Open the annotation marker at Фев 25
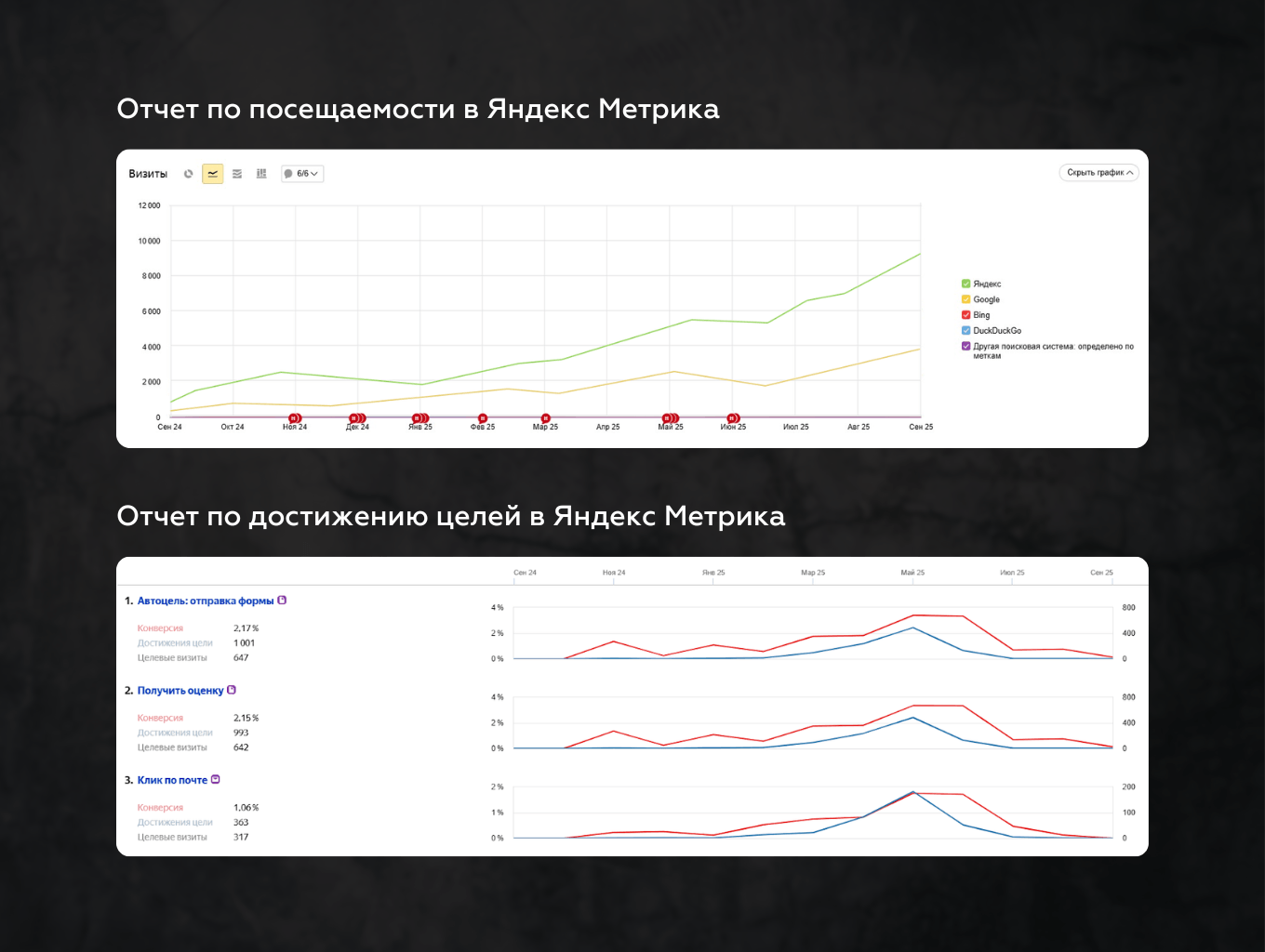Image resolution: width=1265 pixels, height=952 pixels. [483, 418]
